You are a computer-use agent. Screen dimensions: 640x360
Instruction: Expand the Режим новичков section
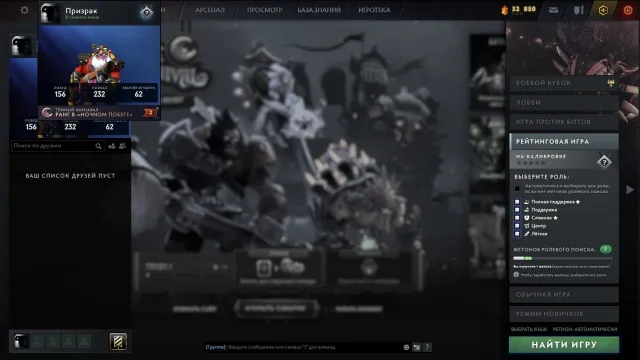[x=564, y=314]
